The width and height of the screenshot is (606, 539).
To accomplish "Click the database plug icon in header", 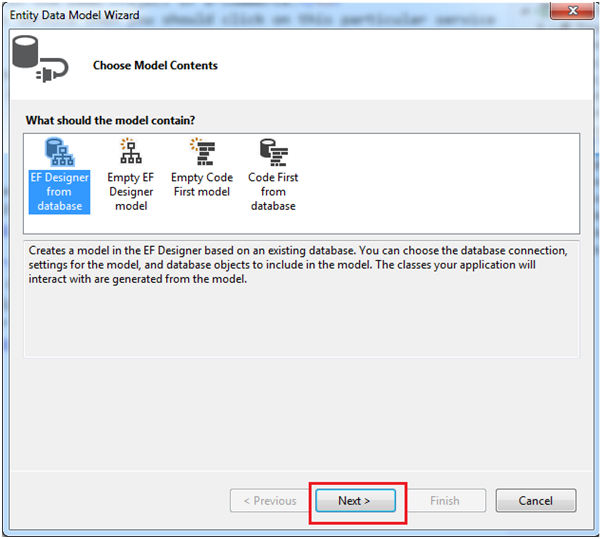I will [x=40, y=59].
